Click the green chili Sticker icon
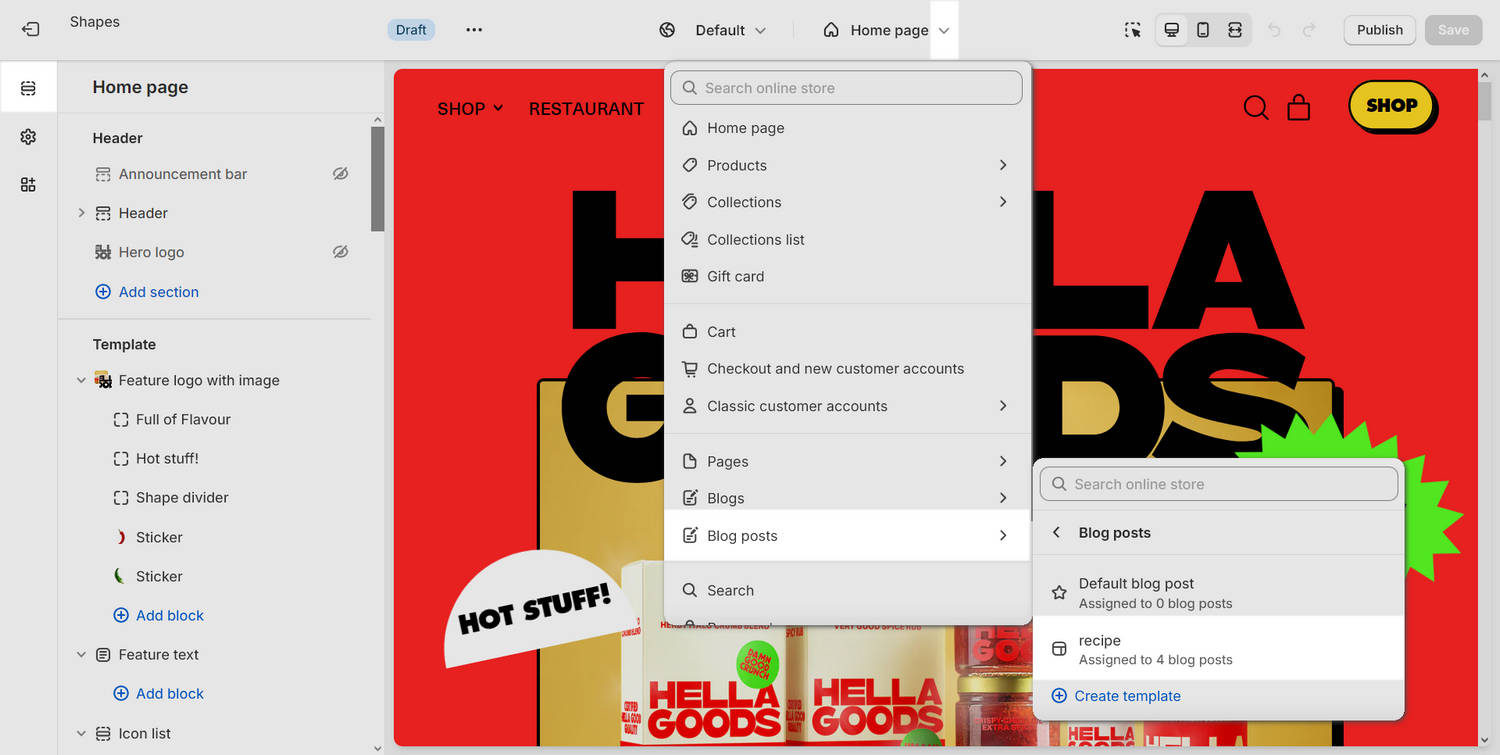The height and width of the screenshot is (755, 1500). pos(121,576)
